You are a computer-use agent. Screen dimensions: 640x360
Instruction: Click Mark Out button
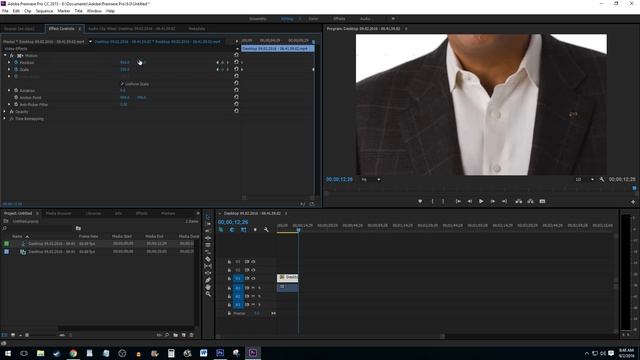[443, 201]
